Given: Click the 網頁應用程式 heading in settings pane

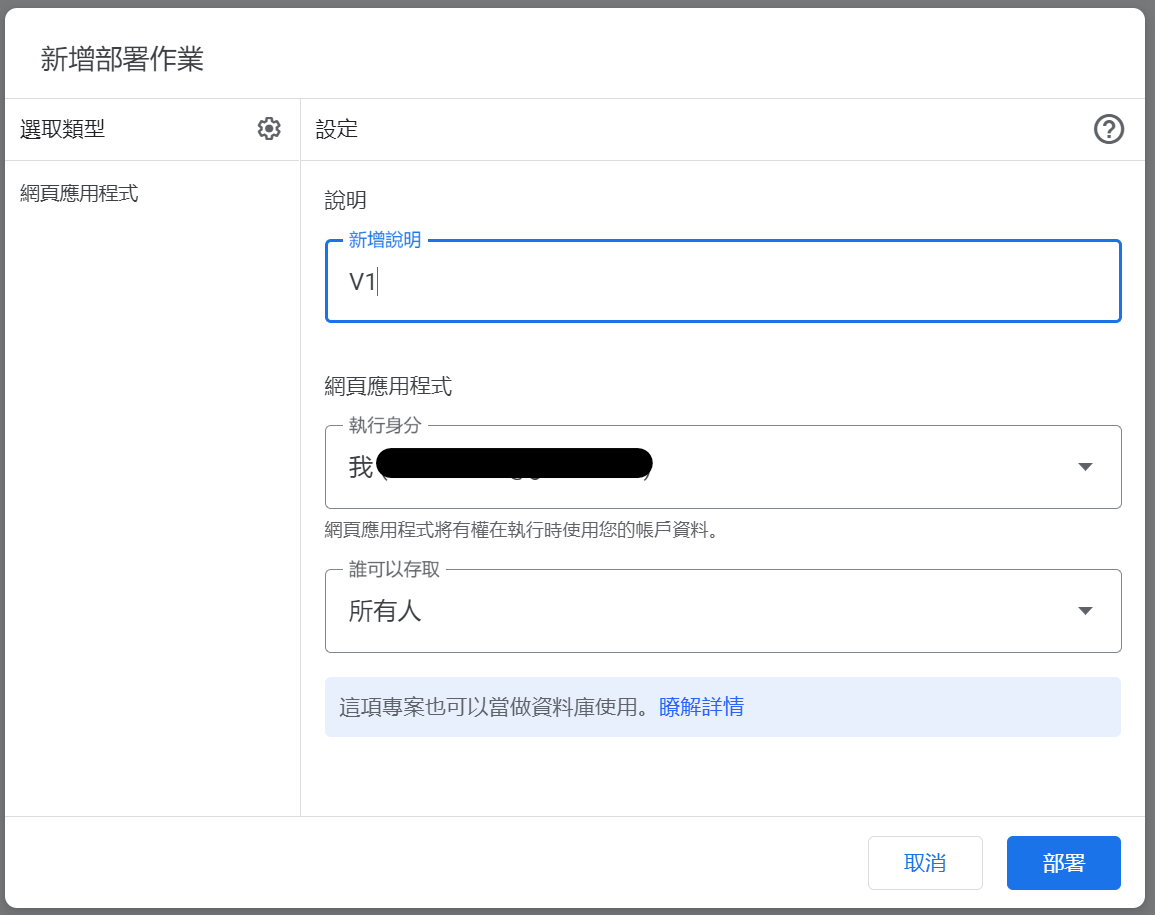Looking at the screenshot, I should 388,385.
